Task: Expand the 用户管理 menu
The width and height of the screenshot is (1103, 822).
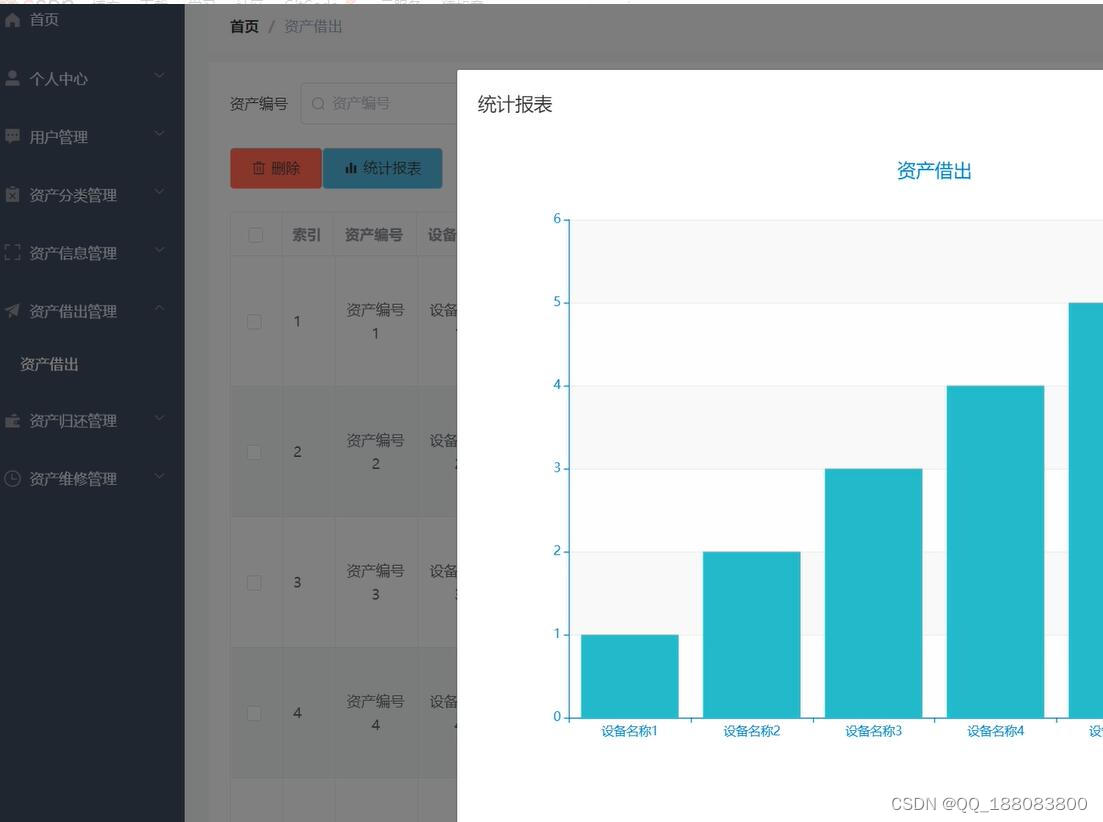Action: (x=158, y=135)
